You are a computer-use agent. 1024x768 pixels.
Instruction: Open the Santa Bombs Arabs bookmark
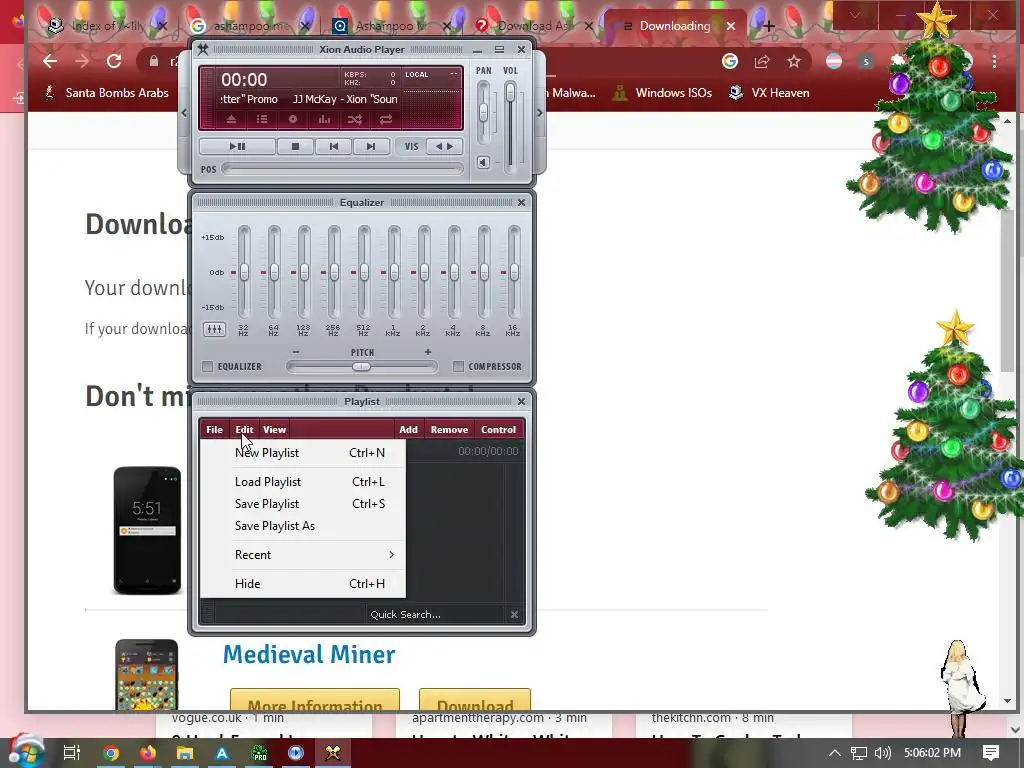tap(106, 93)
